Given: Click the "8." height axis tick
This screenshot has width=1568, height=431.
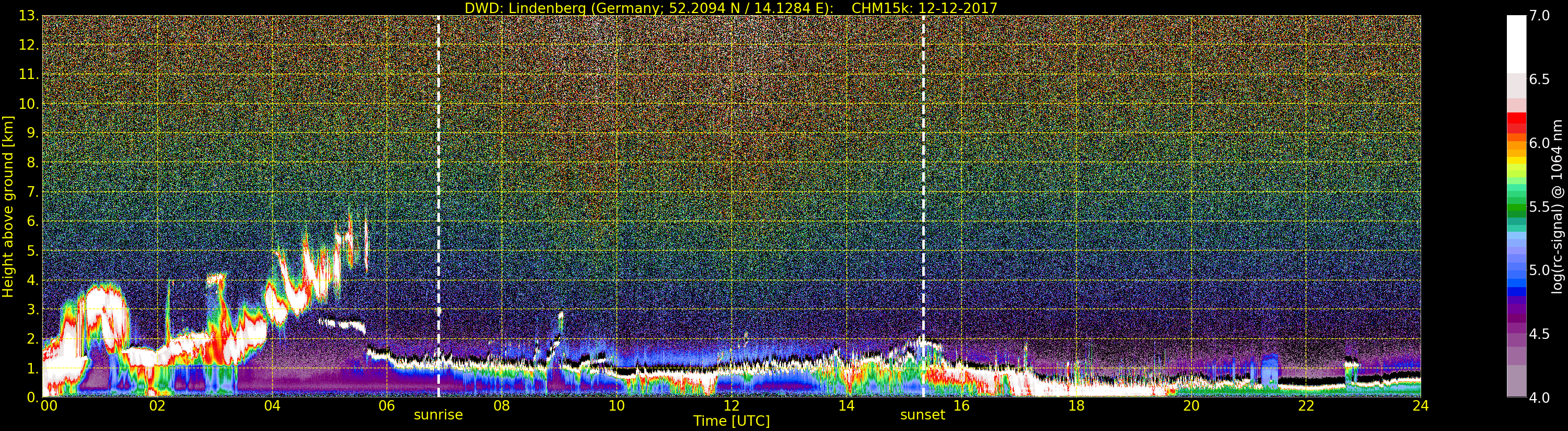Looking at the screenshot, I should click(x=33, y=163).
